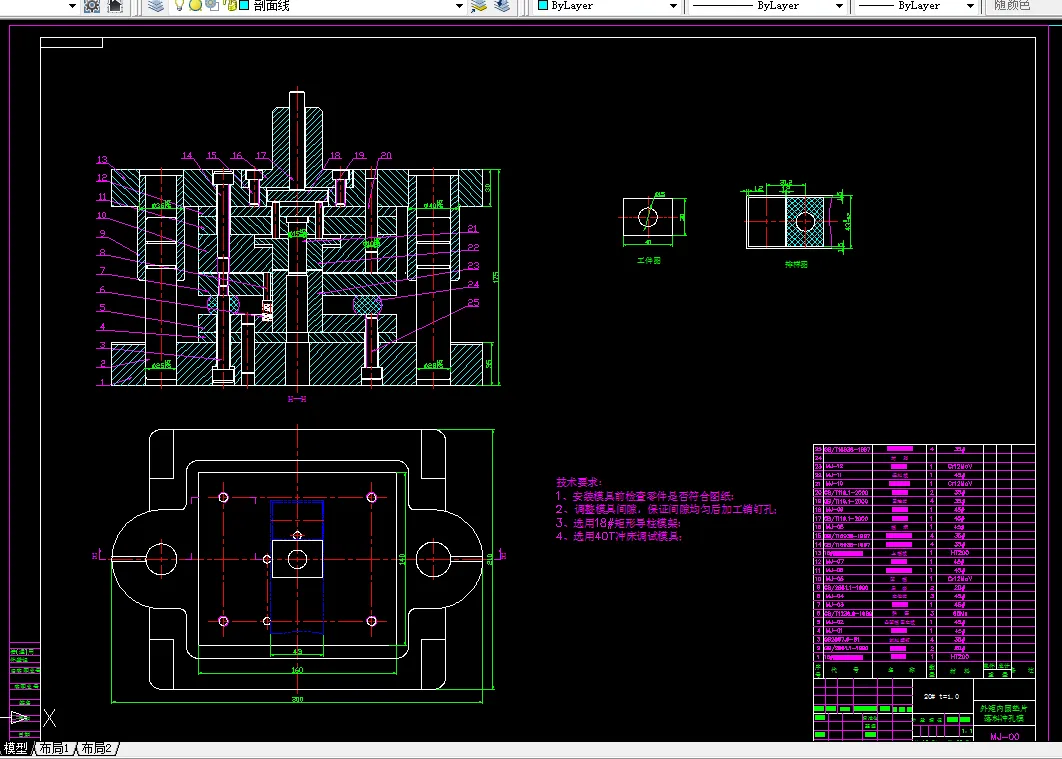Expand the ByLayer lineweight dropdown
This screenshot has height=759, width=1062.
coord(970,6)
